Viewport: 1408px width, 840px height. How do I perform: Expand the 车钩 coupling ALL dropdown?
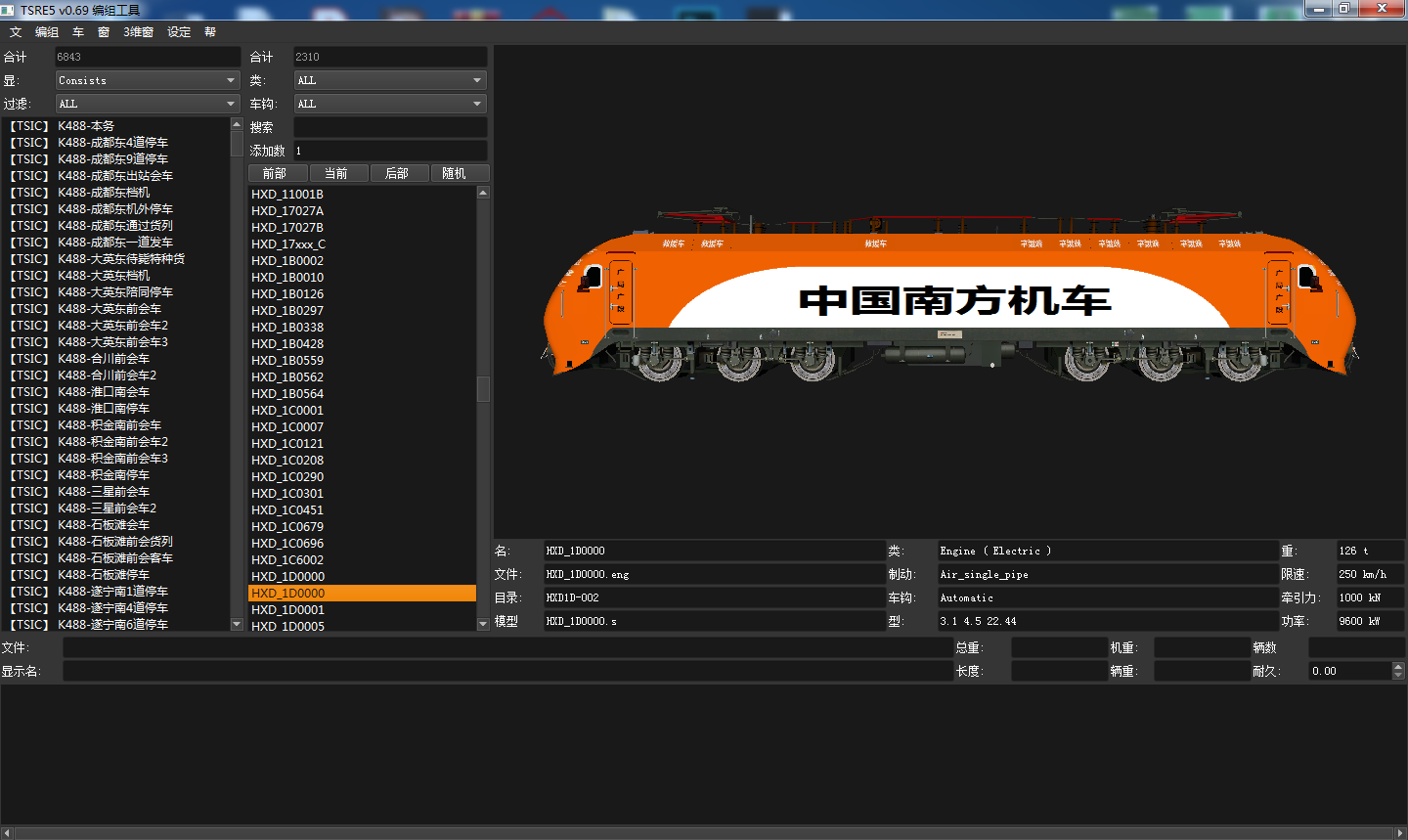(x=390, y=104)
